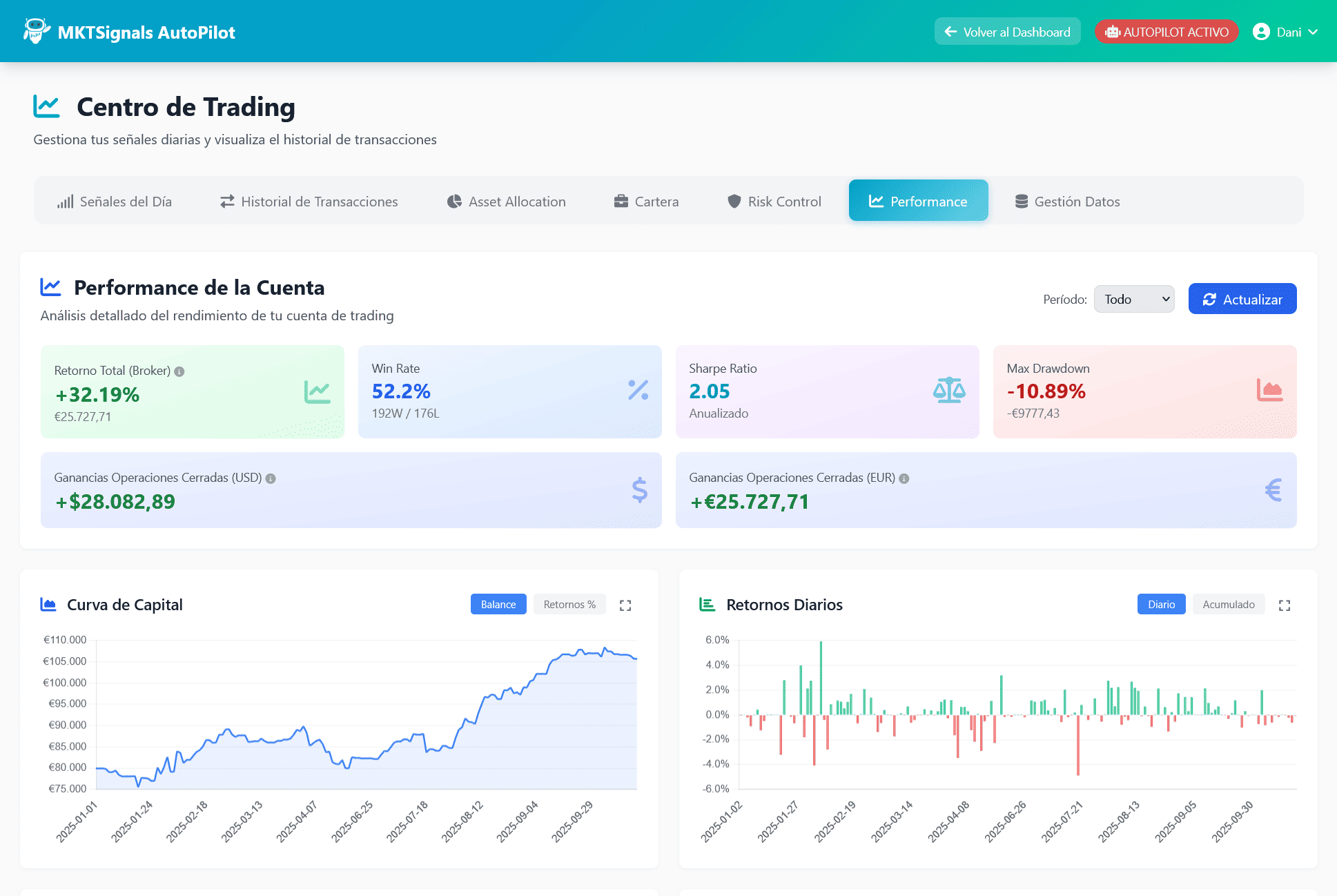Click the Sharpe Ratio balance scale icon
Screen dimensions: 1337x896
point(949,391)
